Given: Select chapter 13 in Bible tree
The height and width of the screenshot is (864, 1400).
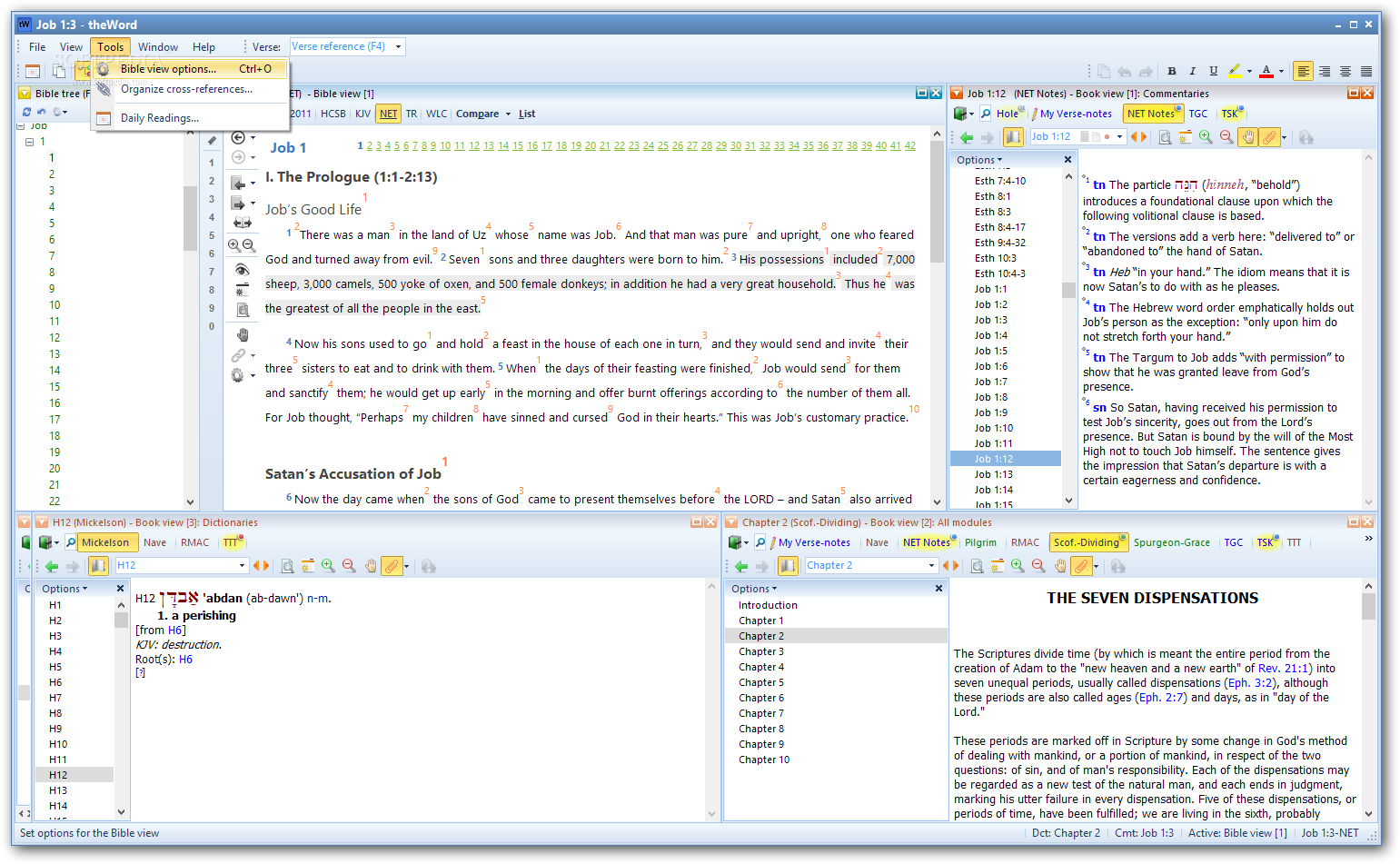Looking at the screenshot, I should coord(55,354).
